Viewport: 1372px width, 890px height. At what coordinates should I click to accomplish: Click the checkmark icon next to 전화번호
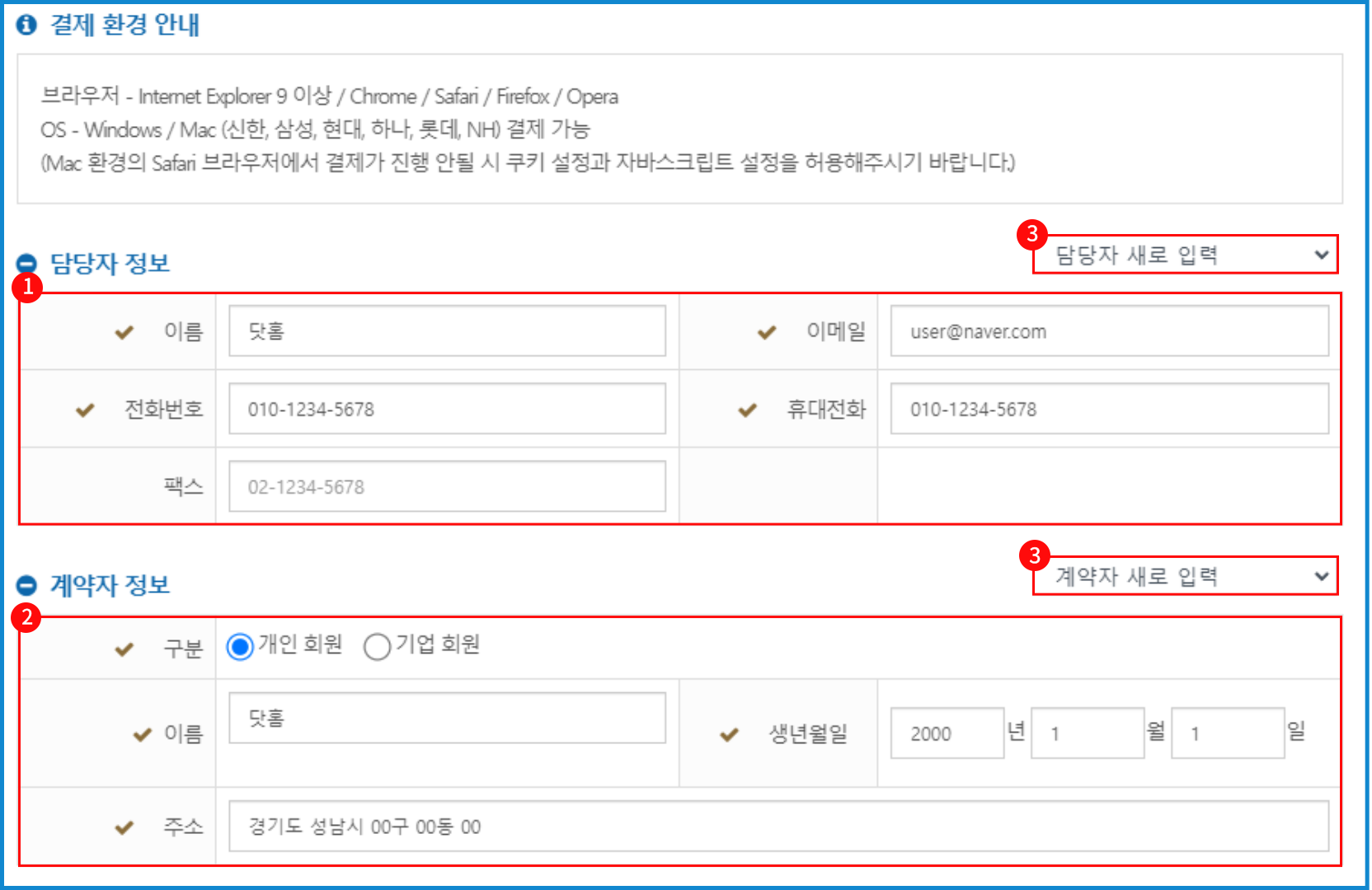click(85, 410)
